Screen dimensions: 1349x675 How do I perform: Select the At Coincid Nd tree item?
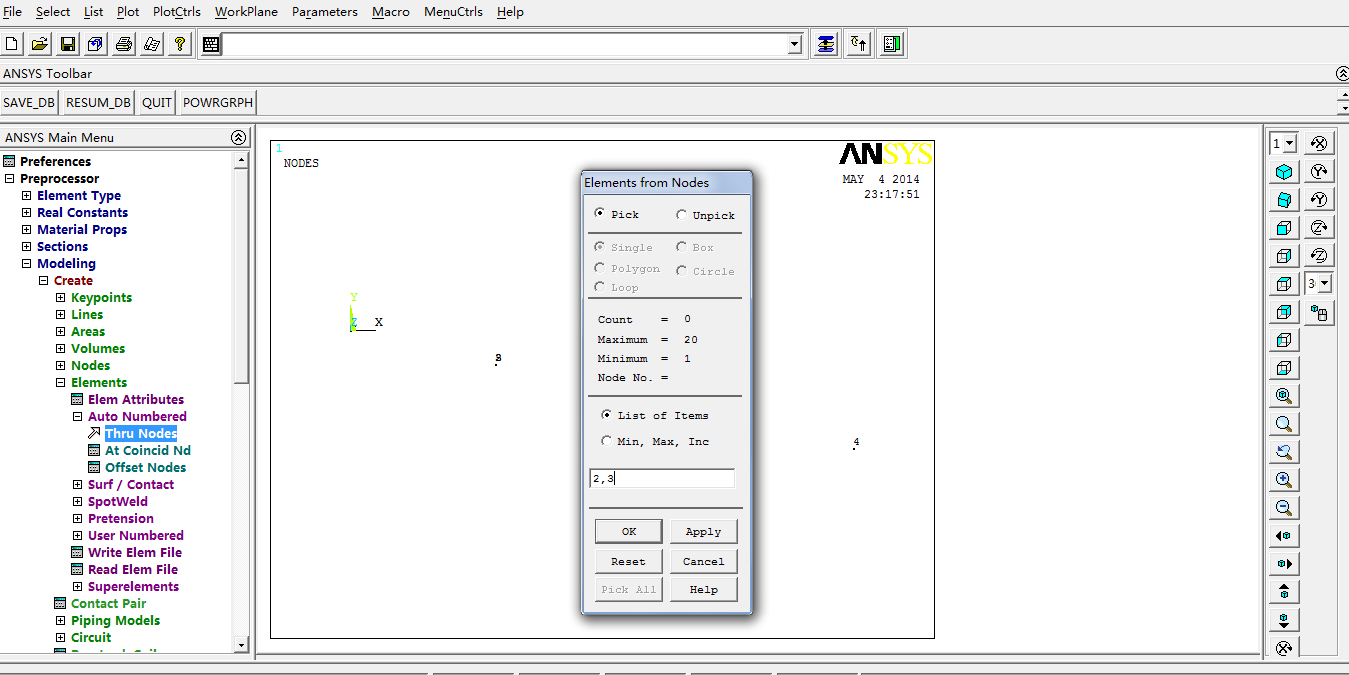(148, 451)
